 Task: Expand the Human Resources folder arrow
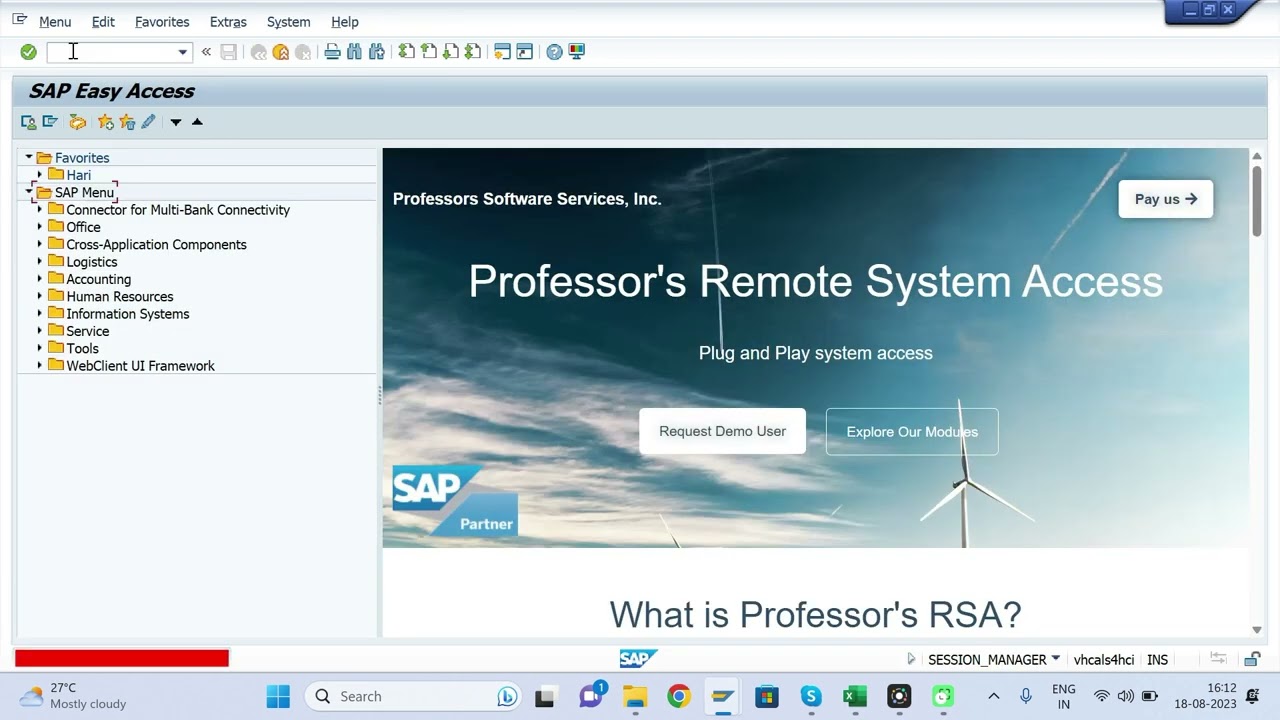click(x=40, y=296)
